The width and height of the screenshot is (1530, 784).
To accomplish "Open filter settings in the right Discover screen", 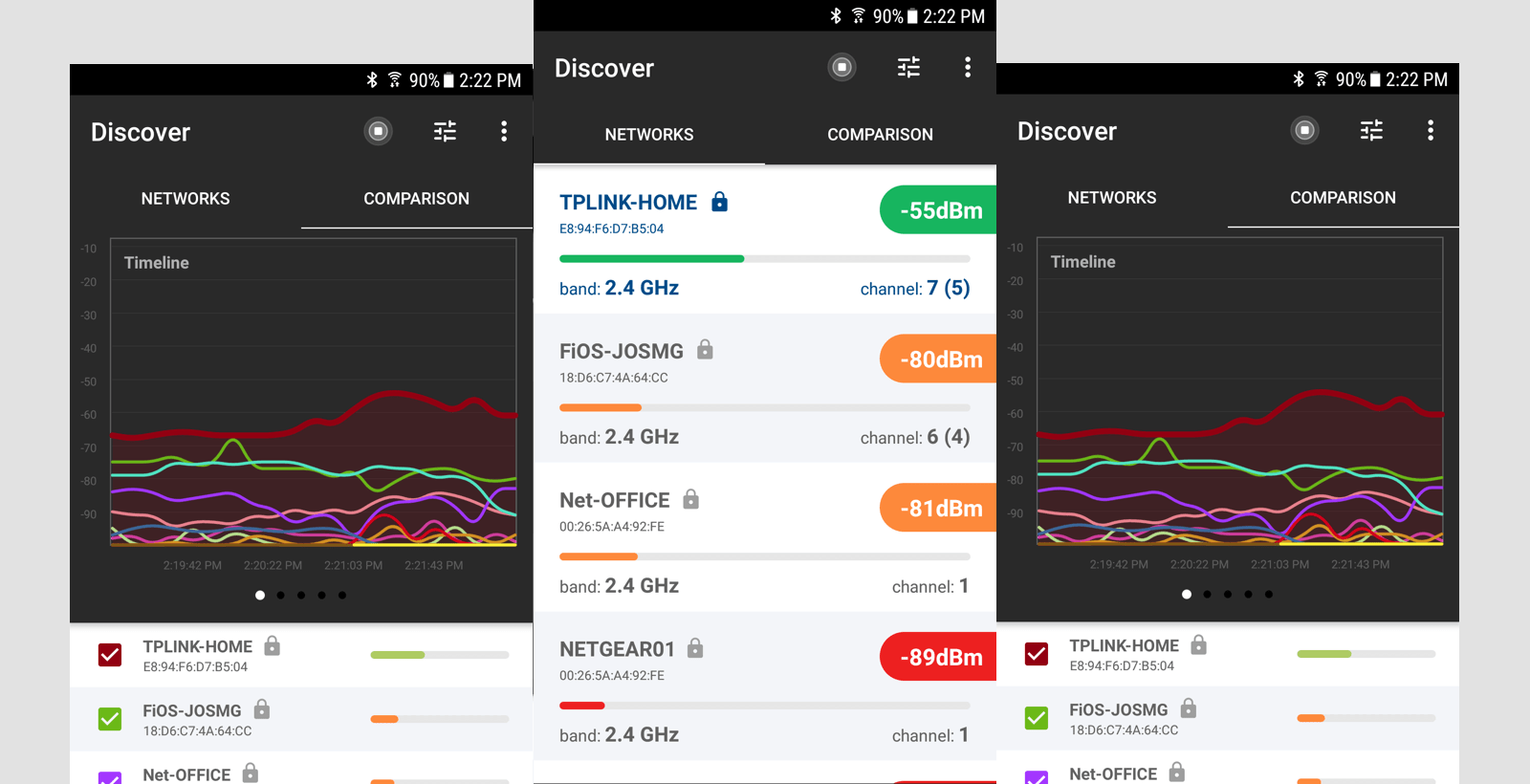I will pos(1371,130).
